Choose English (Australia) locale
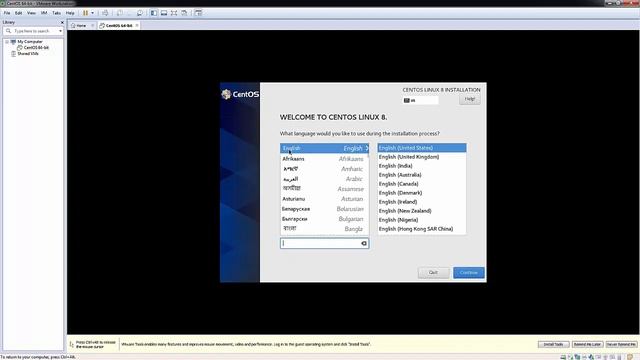This screenshot has height=360, width=640. 422,175
